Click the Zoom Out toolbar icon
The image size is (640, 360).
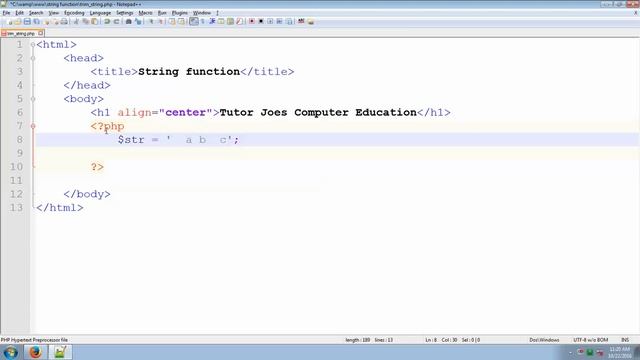tap(160, 21)
